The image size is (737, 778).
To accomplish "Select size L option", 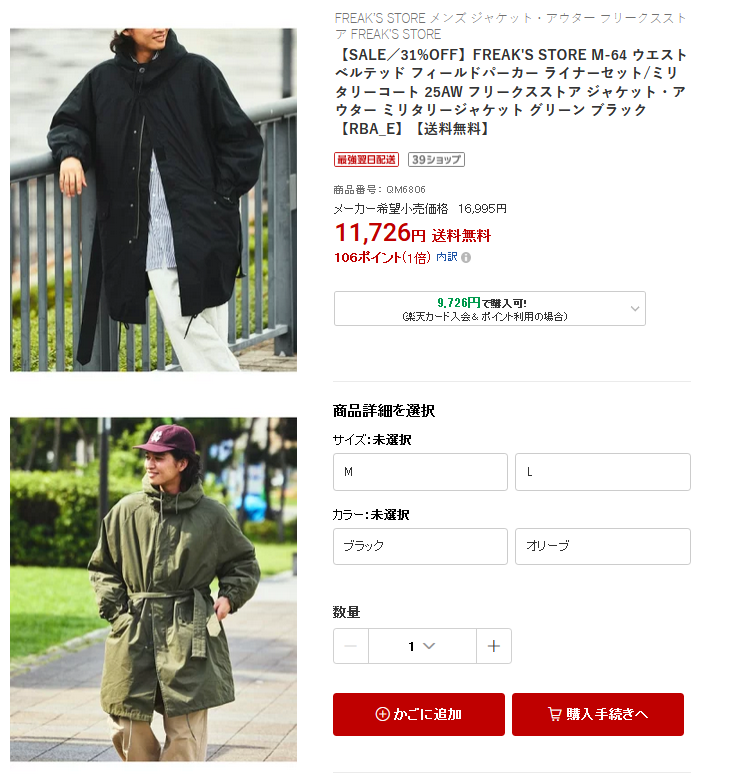I will coord(603,472).
